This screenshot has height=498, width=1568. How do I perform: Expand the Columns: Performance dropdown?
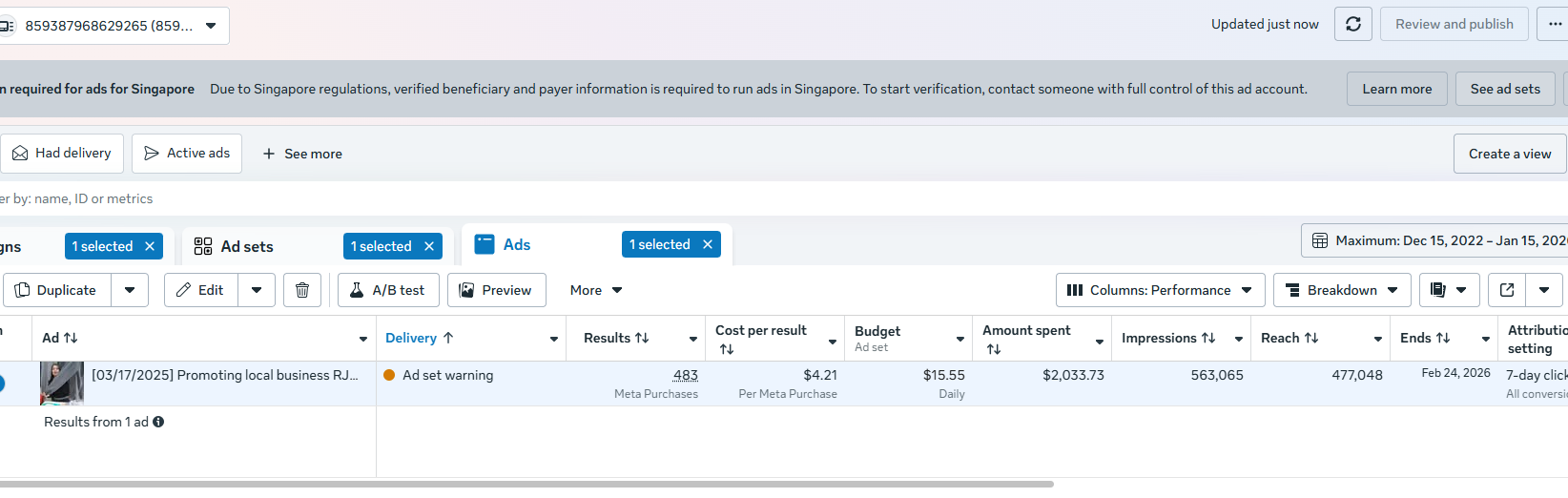pyautogui.click(x=1160, y=290)
